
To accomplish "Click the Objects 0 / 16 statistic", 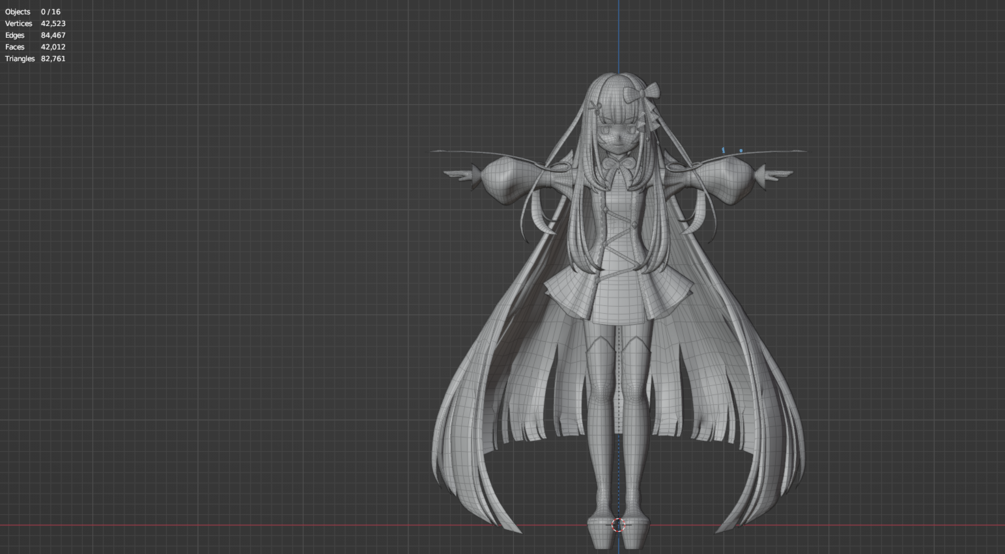I will click(x=33, y=12).
